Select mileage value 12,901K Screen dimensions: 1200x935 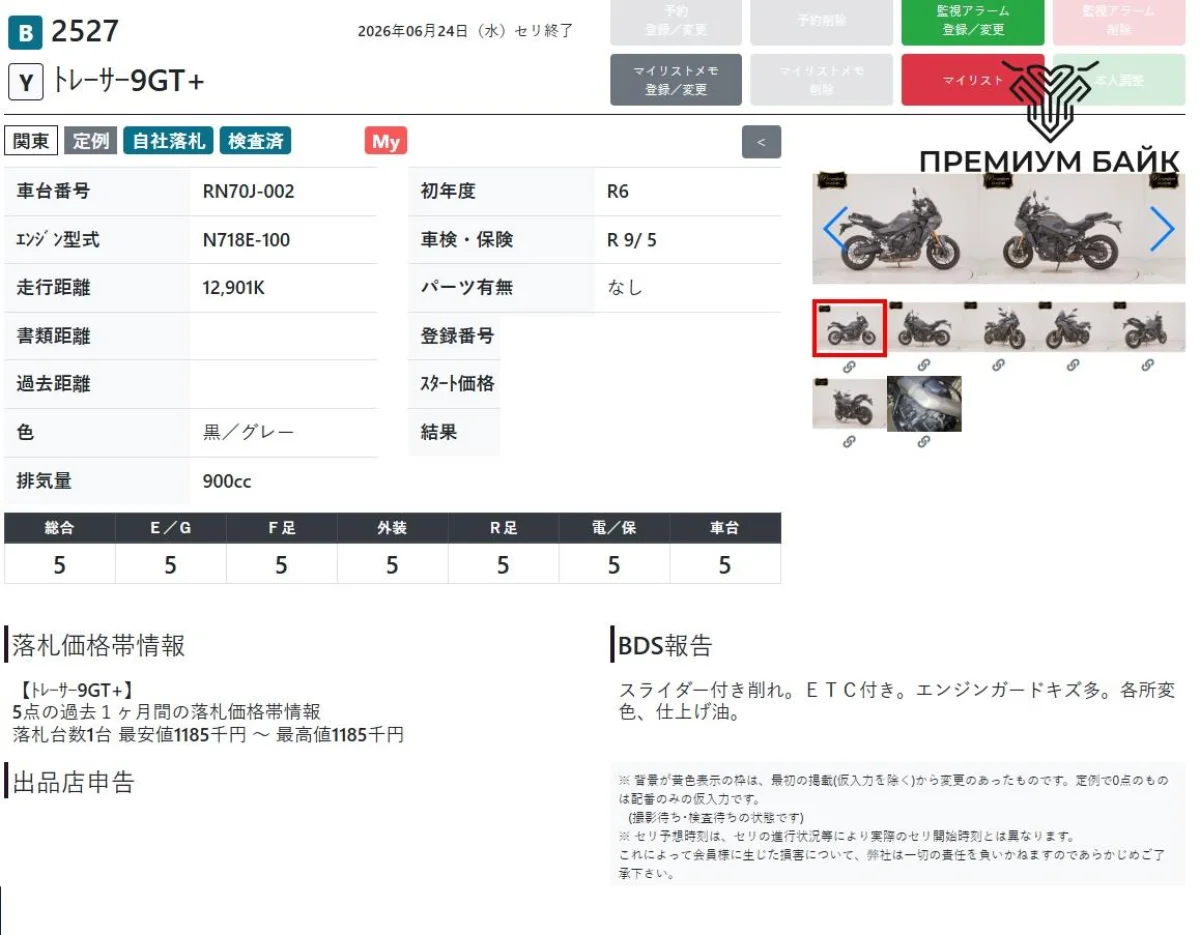click(x=234, y=288)
